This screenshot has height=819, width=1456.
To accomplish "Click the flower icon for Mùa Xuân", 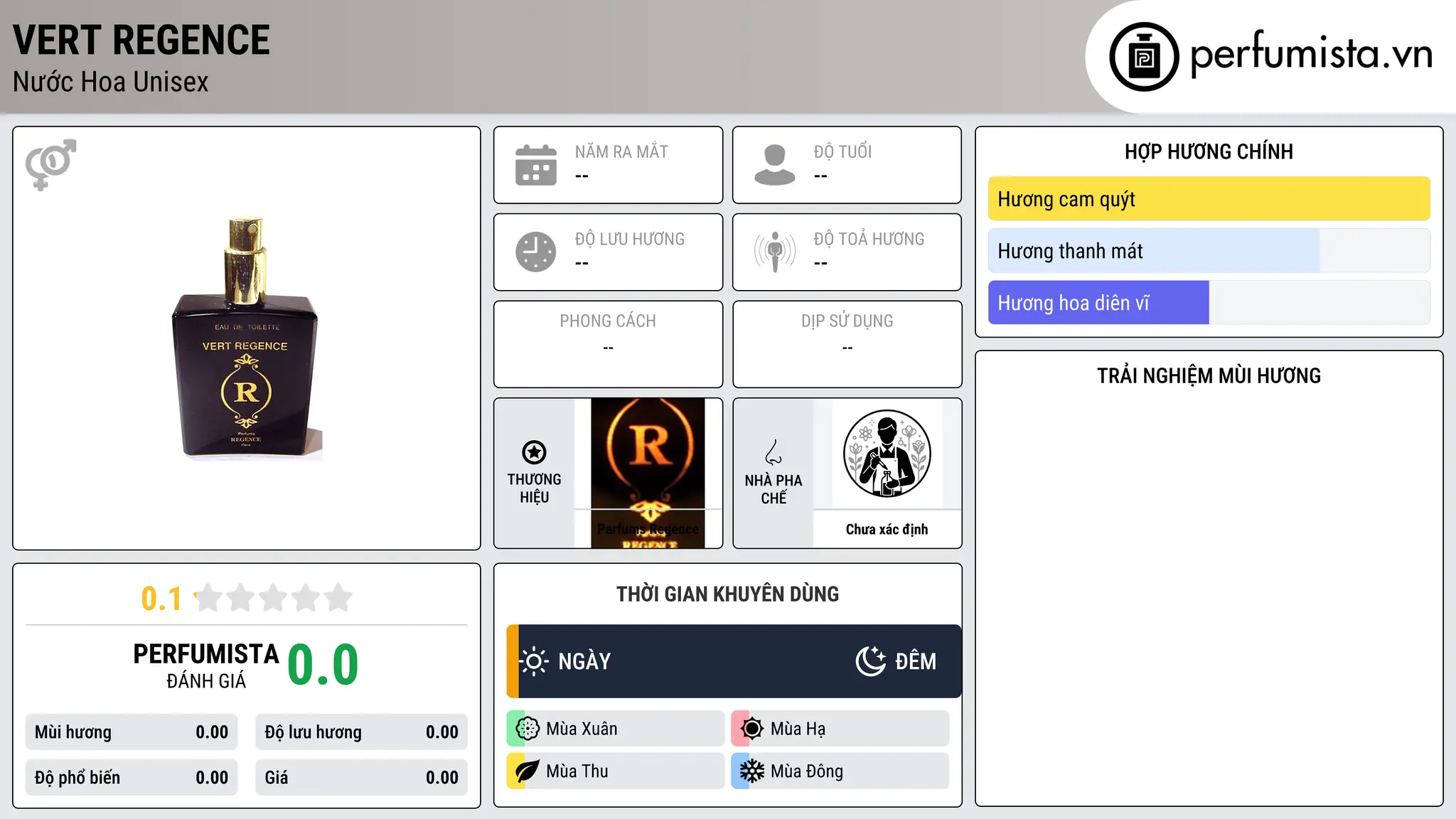I will 528,729.
